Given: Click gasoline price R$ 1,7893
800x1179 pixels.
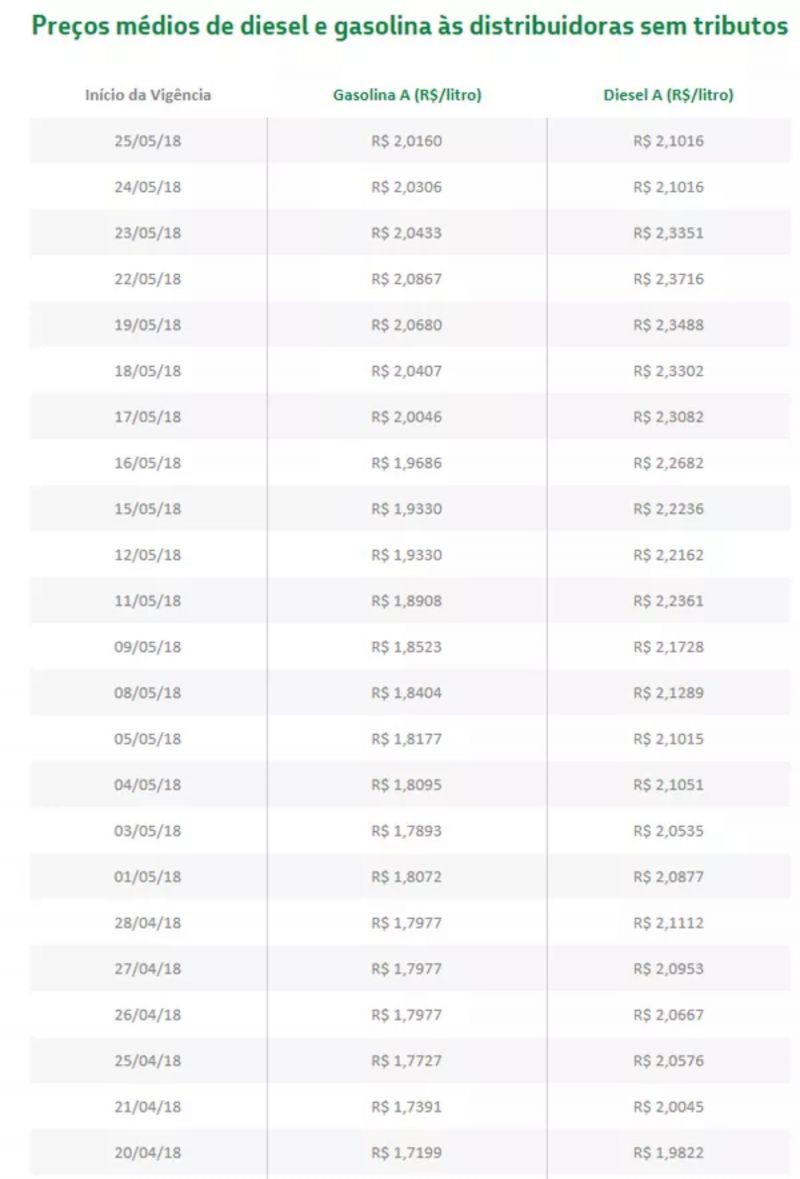Looking at the screenshot, I should point(406,831).
